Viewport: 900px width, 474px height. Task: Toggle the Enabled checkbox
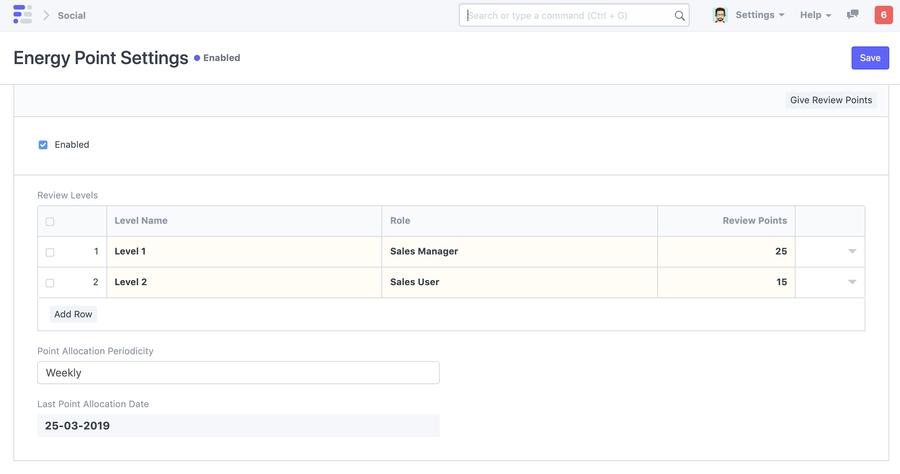click(x=43, y=145)
